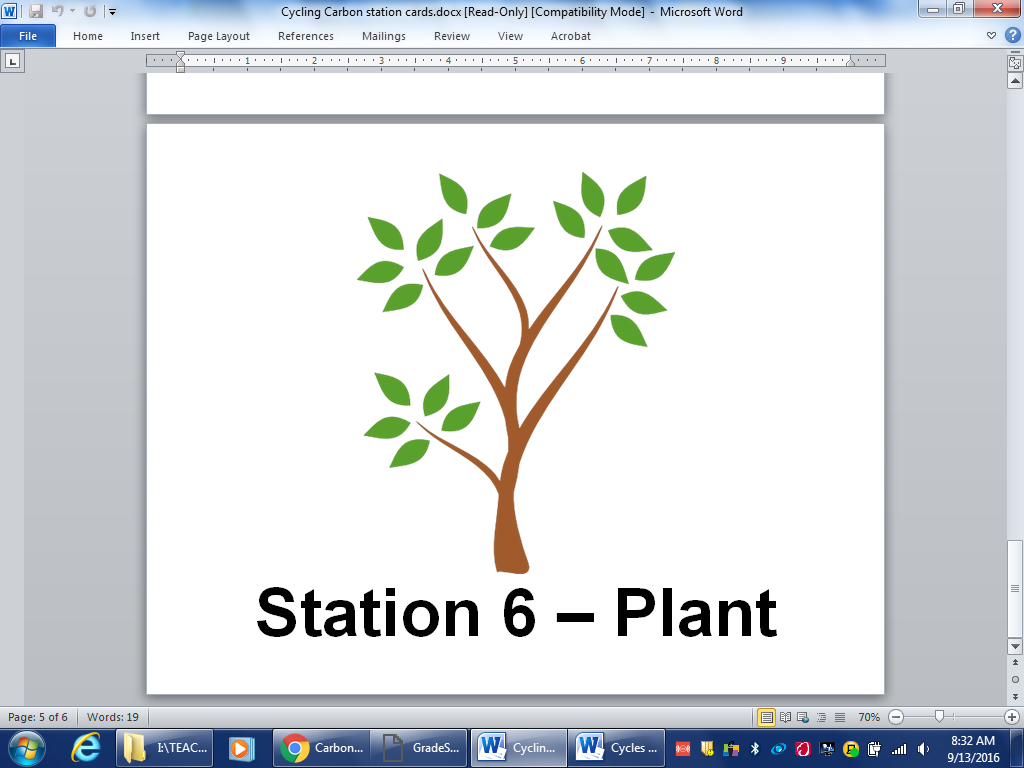Switch to Full Screen Reading view
This screenshot has width=1024, height=768.
point(785,717)
